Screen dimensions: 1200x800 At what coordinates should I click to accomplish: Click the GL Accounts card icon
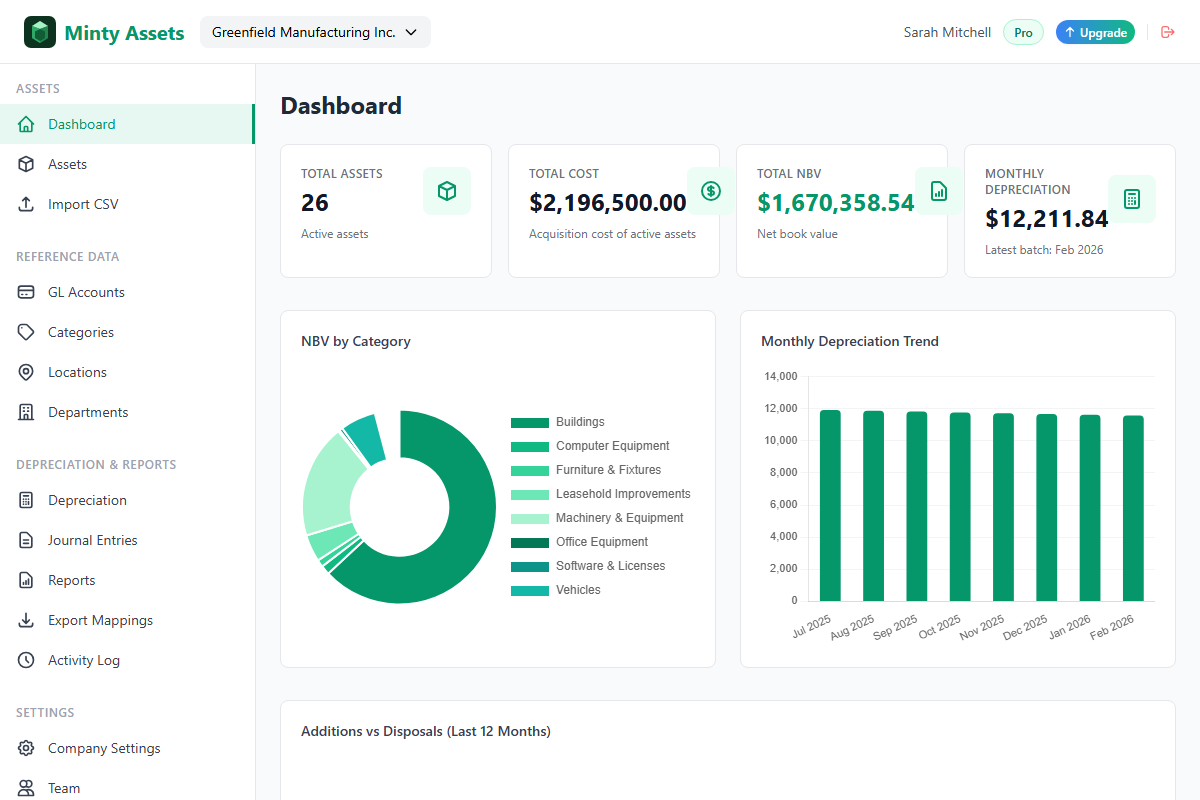point(27,292)
